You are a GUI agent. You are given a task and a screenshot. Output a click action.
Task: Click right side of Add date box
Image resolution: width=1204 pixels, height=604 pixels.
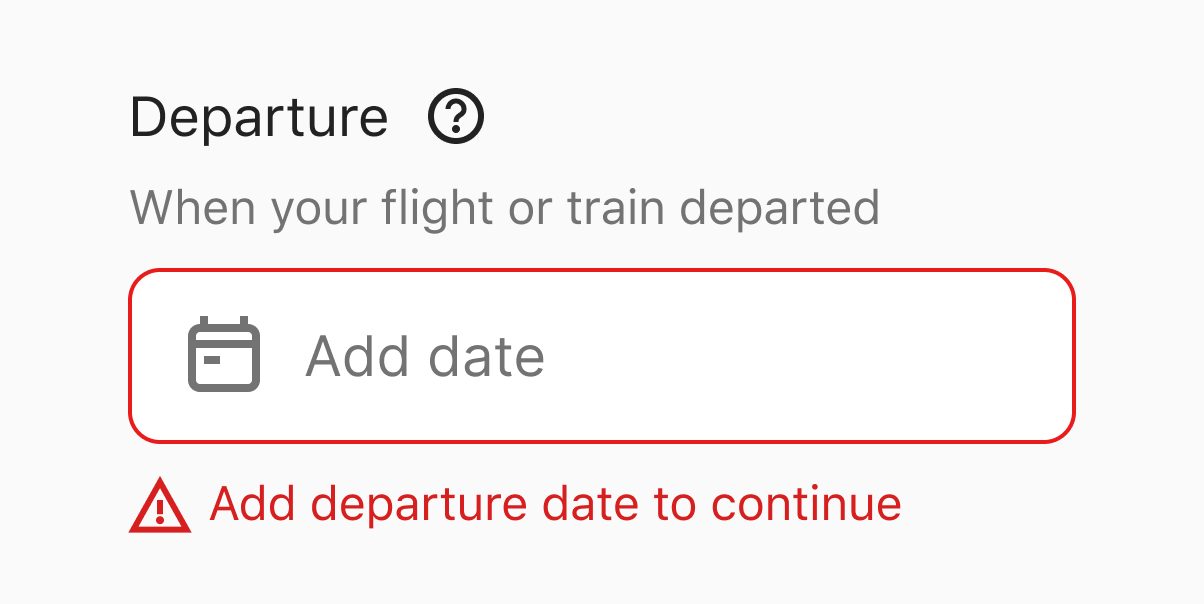[x=980, y=355]
